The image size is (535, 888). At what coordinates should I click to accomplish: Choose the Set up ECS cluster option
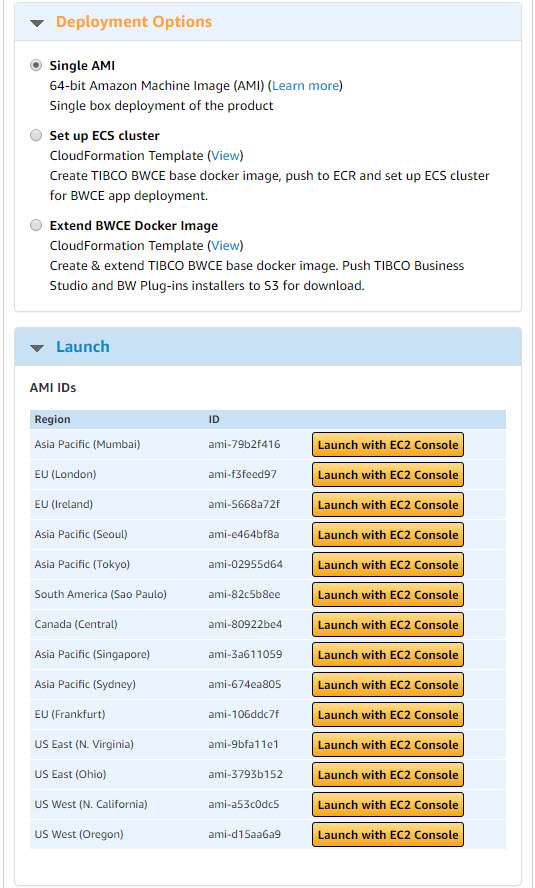click(36, 135)
